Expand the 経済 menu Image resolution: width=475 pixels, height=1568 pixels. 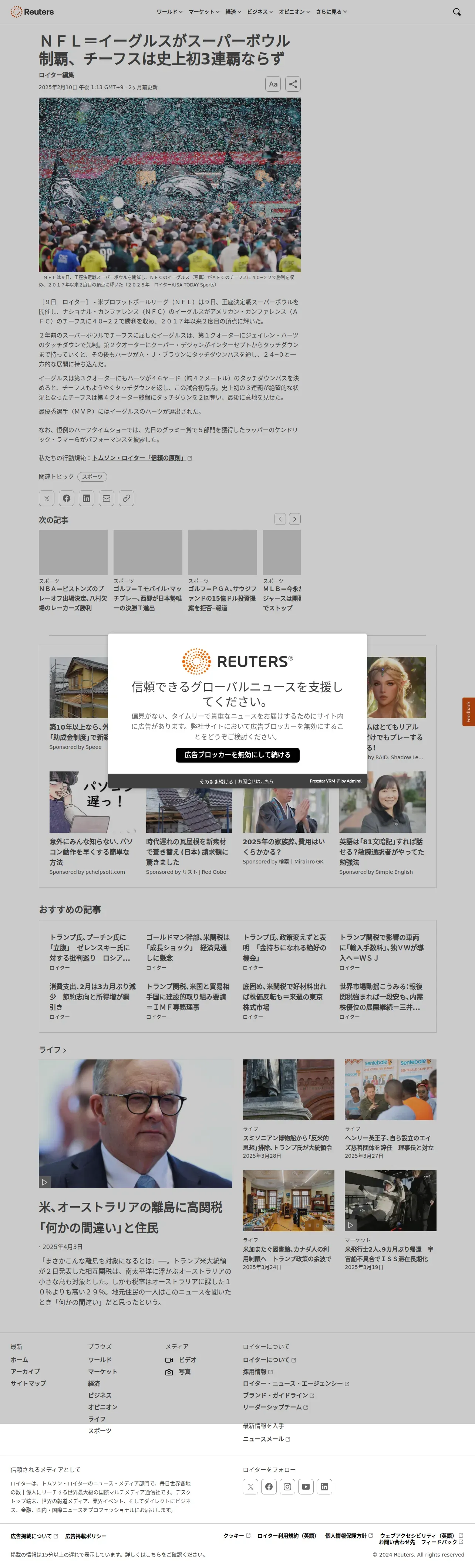pos(233,11)
